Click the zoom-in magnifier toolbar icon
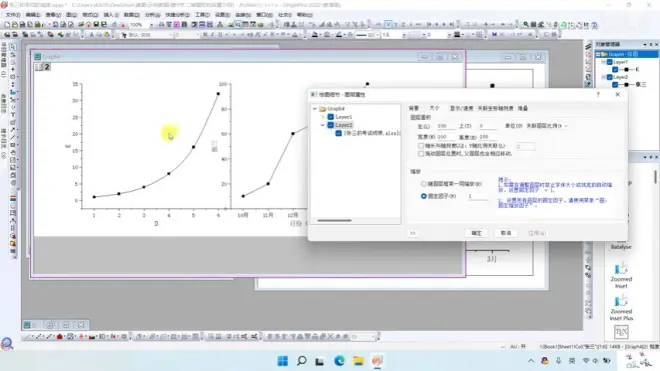 click(526, 24)
